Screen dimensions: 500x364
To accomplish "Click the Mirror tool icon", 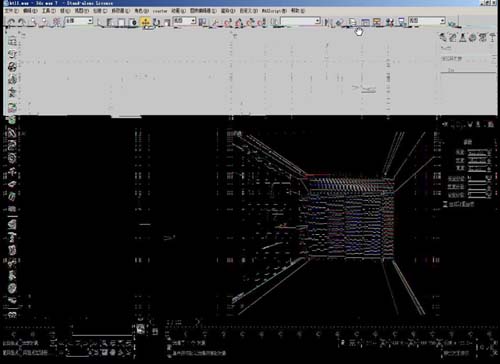I will click(x=327, y=22).
